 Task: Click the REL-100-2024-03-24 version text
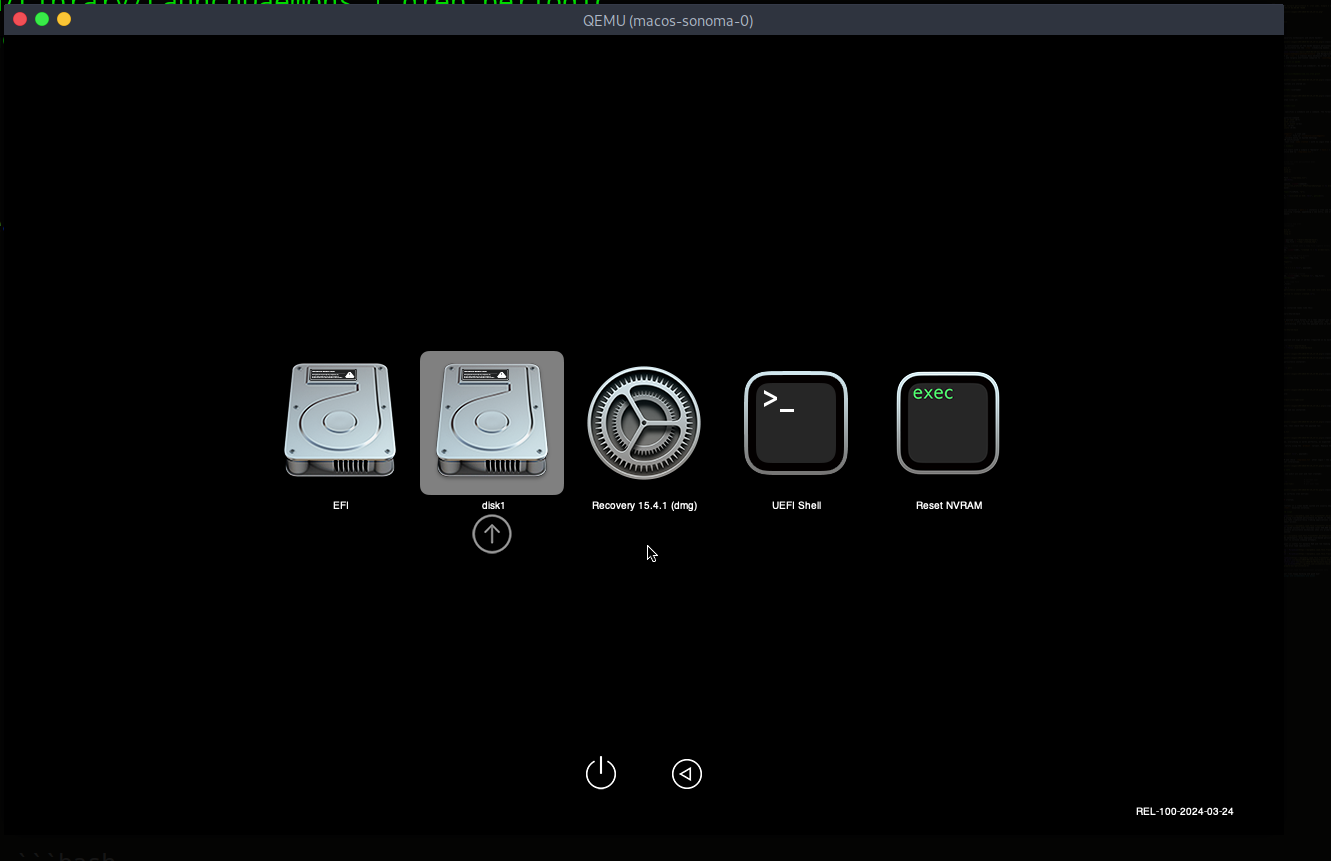point(1184,812)
